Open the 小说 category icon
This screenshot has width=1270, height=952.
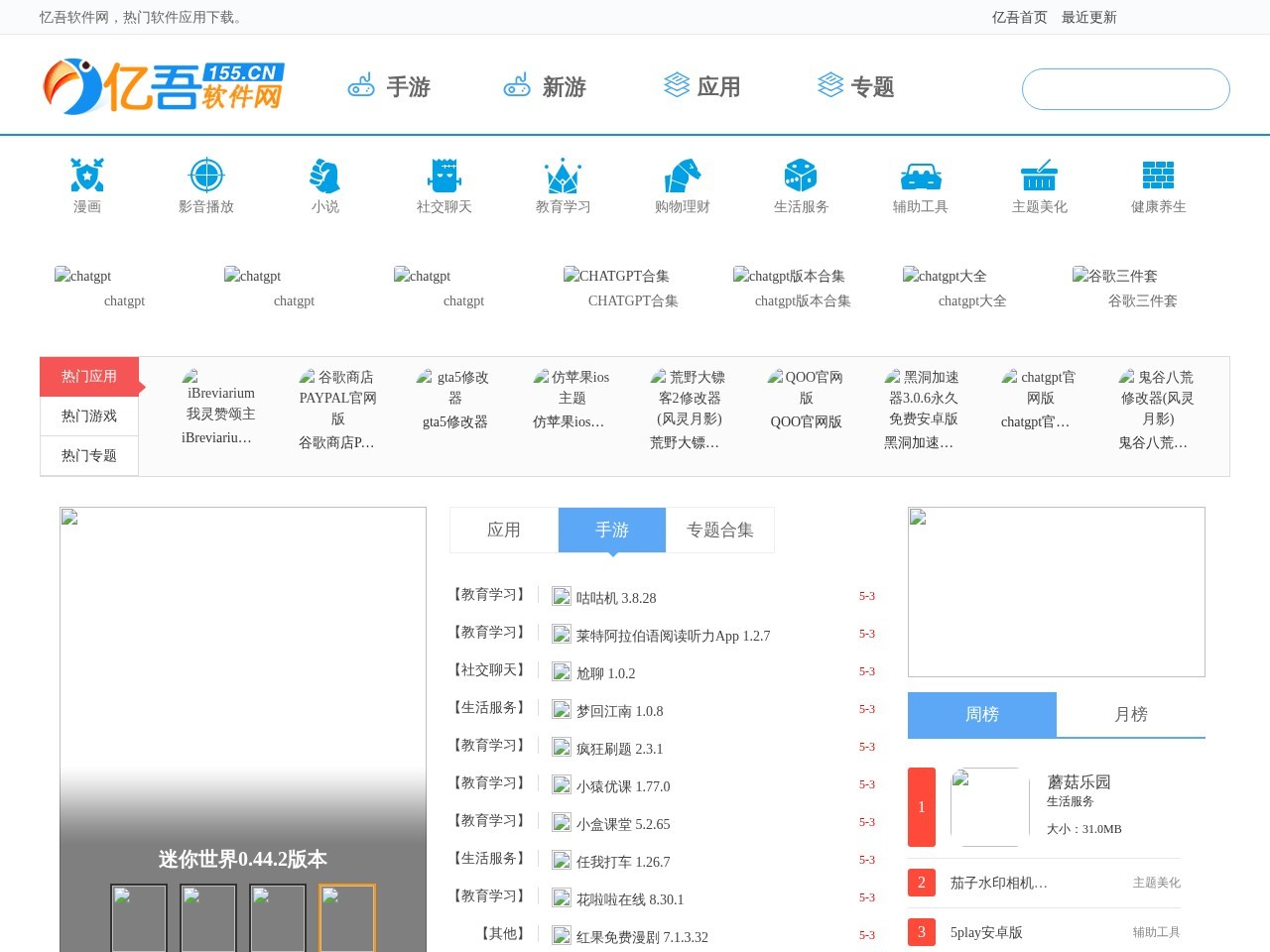pyautogui.click(x=325, y=176)
